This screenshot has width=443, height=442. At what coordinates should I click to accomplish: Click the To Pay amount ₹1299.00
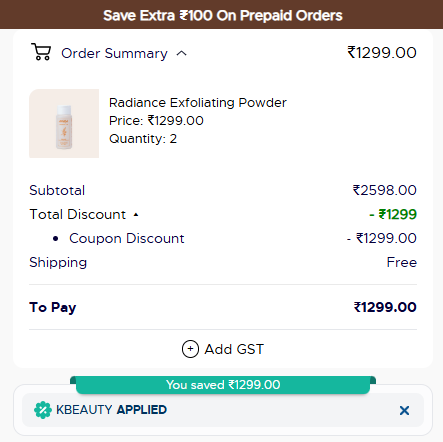[x=385, y=307]
